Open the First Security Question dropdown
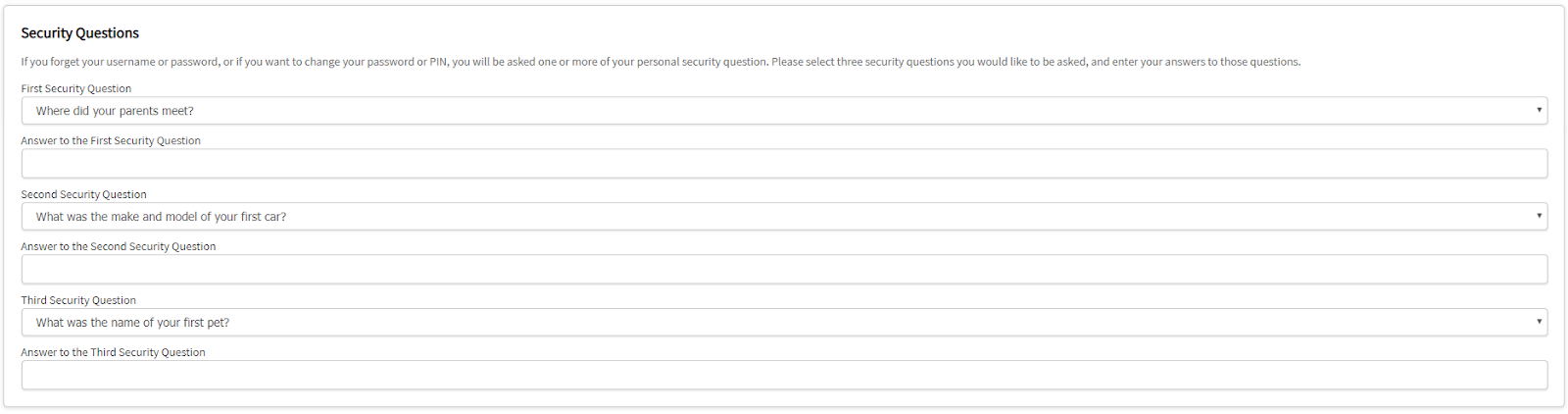The image size is (1568, 414). tap(784, 111)
